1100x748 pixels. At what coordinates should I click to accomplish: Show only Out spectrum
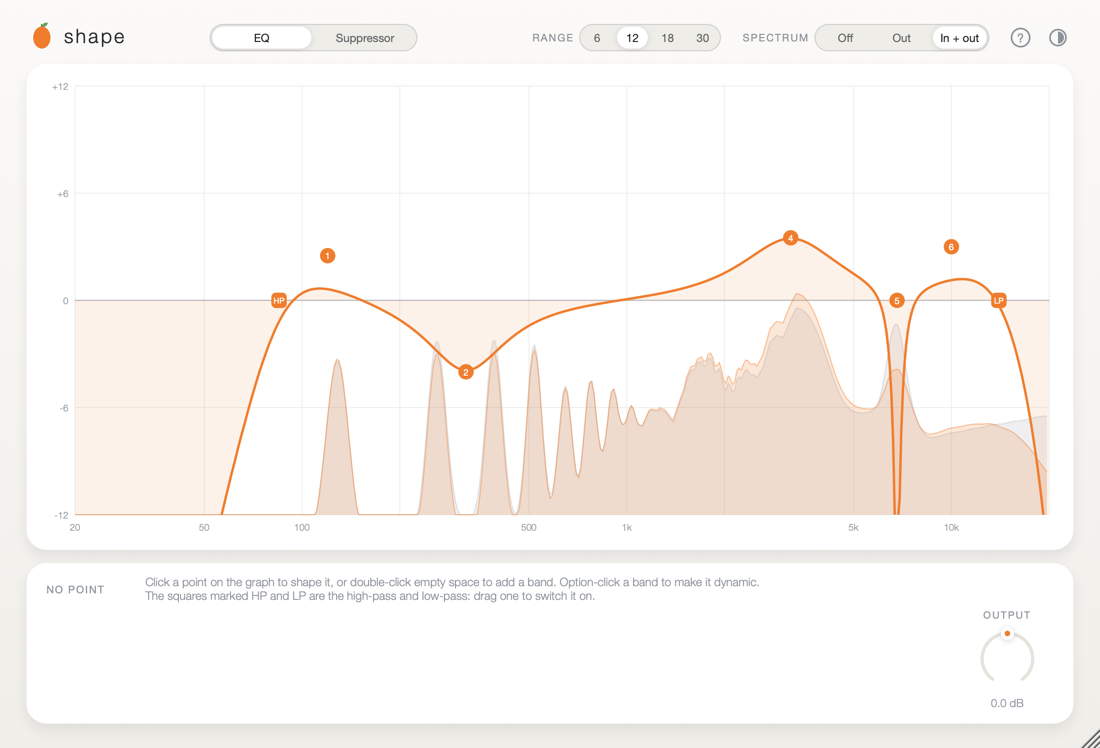[901, 38]
